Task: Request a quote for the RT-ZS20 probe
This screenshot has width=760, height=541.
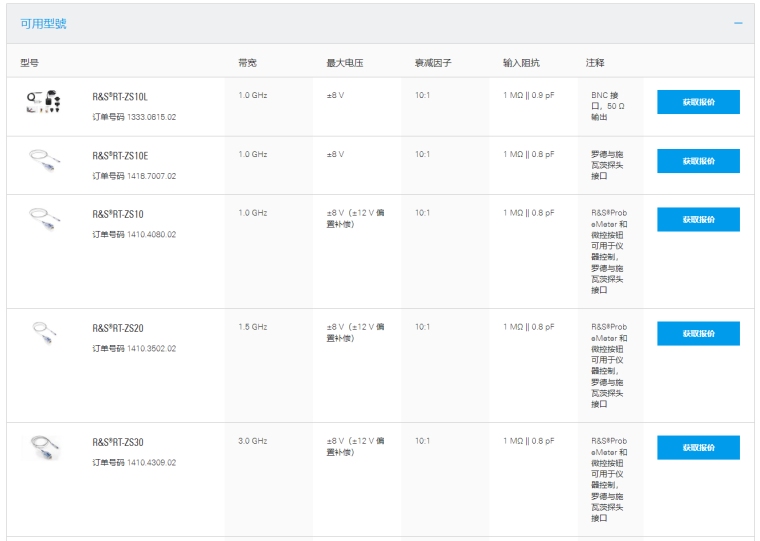Action: coord(698,333)
